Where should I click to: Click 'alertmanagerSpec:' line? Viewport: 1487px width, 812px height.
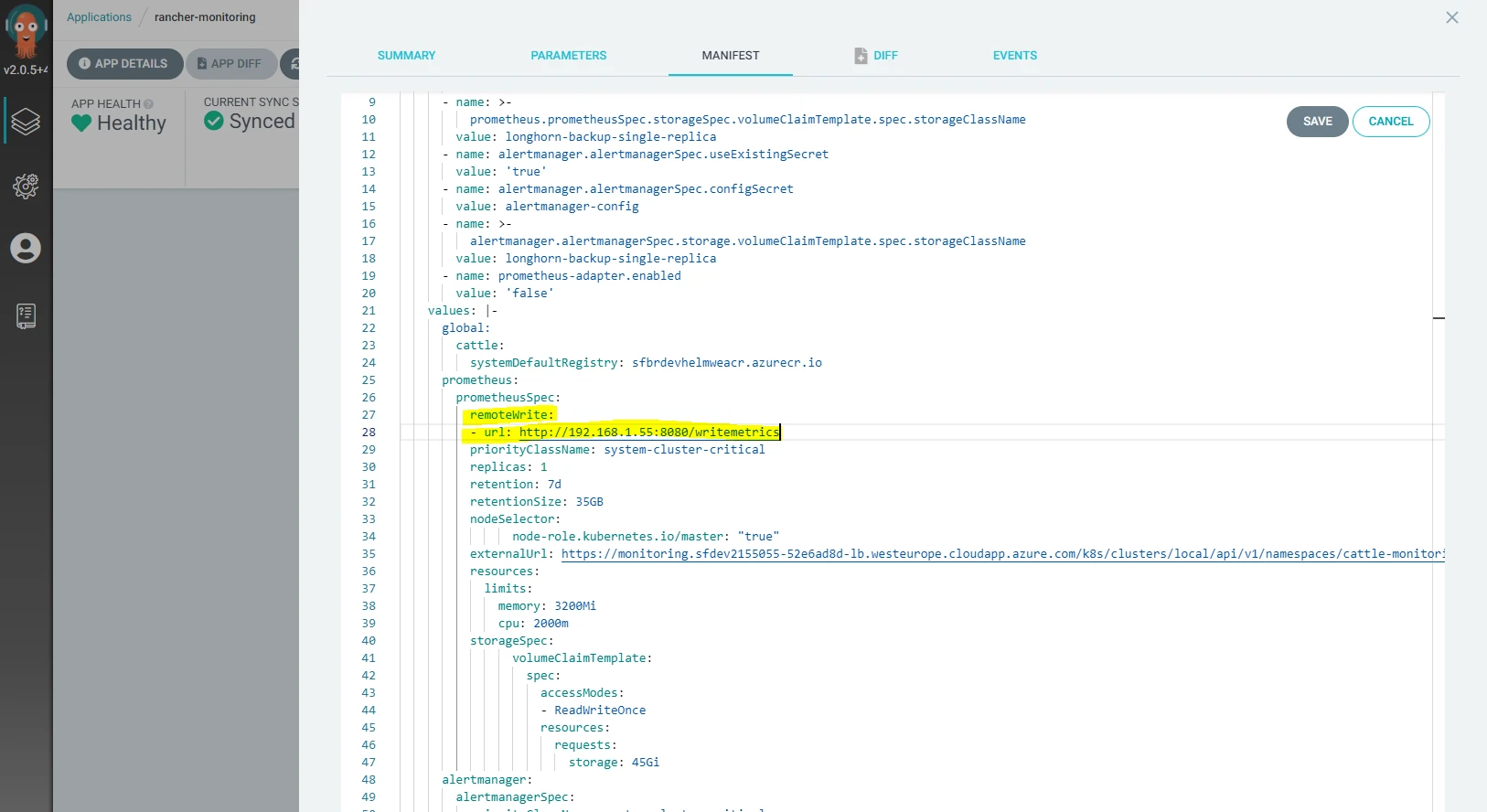tap(516, 797)
